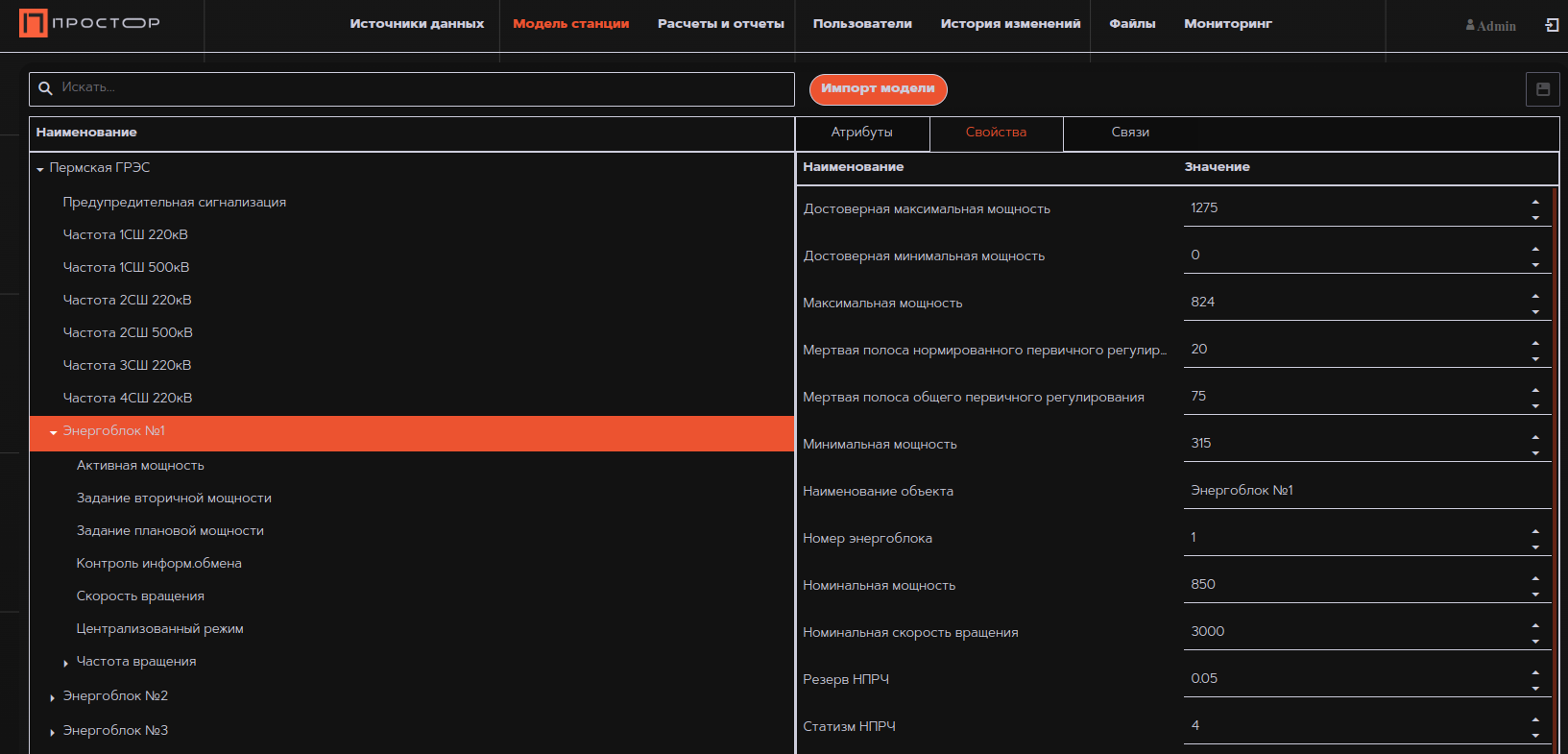Screen dimensions: 1568x754
Task: Click the search magnifier icon
Action: tap(45, 88)
